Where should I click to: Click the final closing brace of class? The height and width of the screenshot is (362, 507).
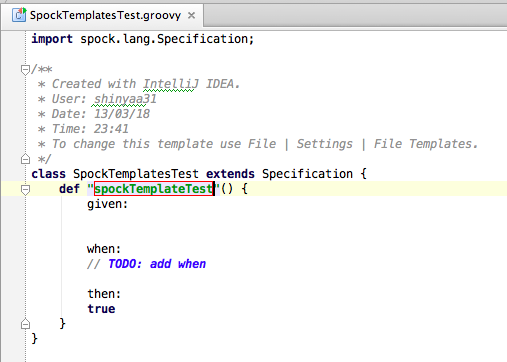[35, 339]
